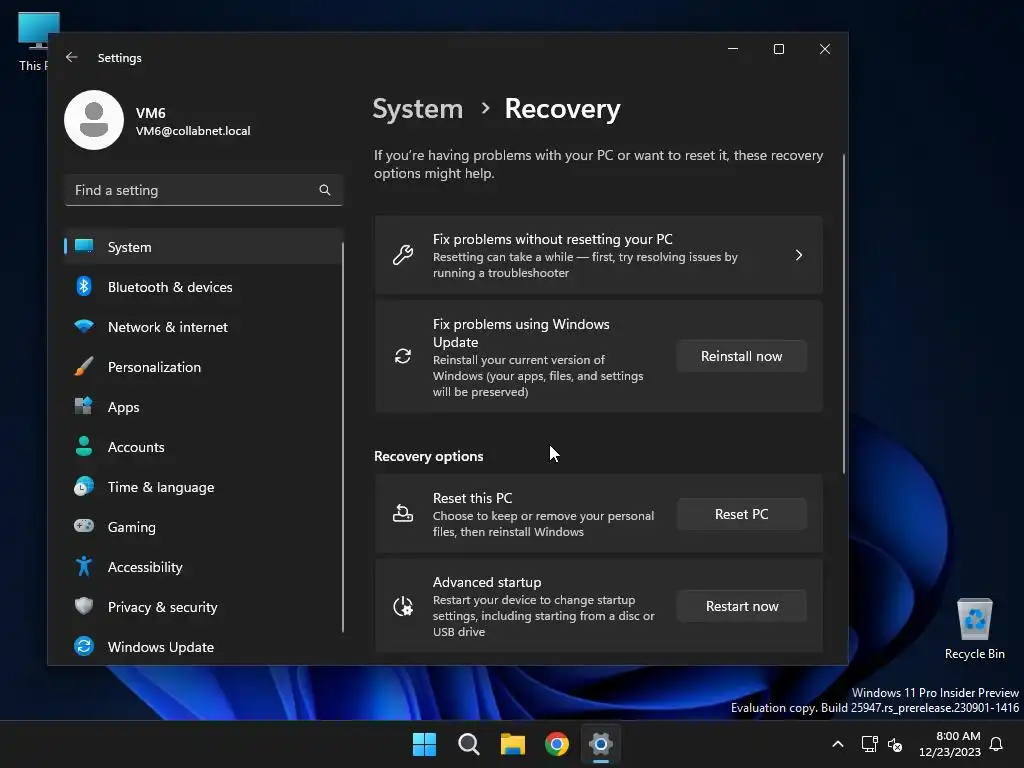Click the Reset this PC icon
Image resolution: width=1024 pixels, height=768 pixels.
coord(403,514)
